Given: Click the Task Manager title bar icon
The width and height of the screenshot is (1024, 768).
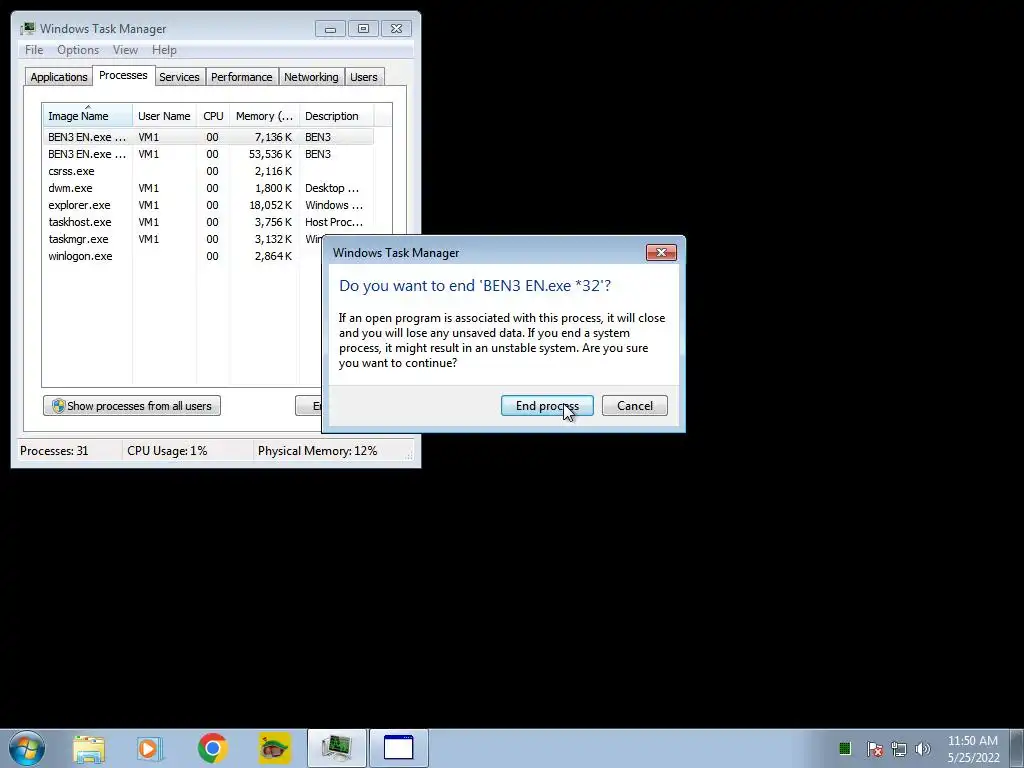Looking at the screenshot, I should tap(27, 29).
